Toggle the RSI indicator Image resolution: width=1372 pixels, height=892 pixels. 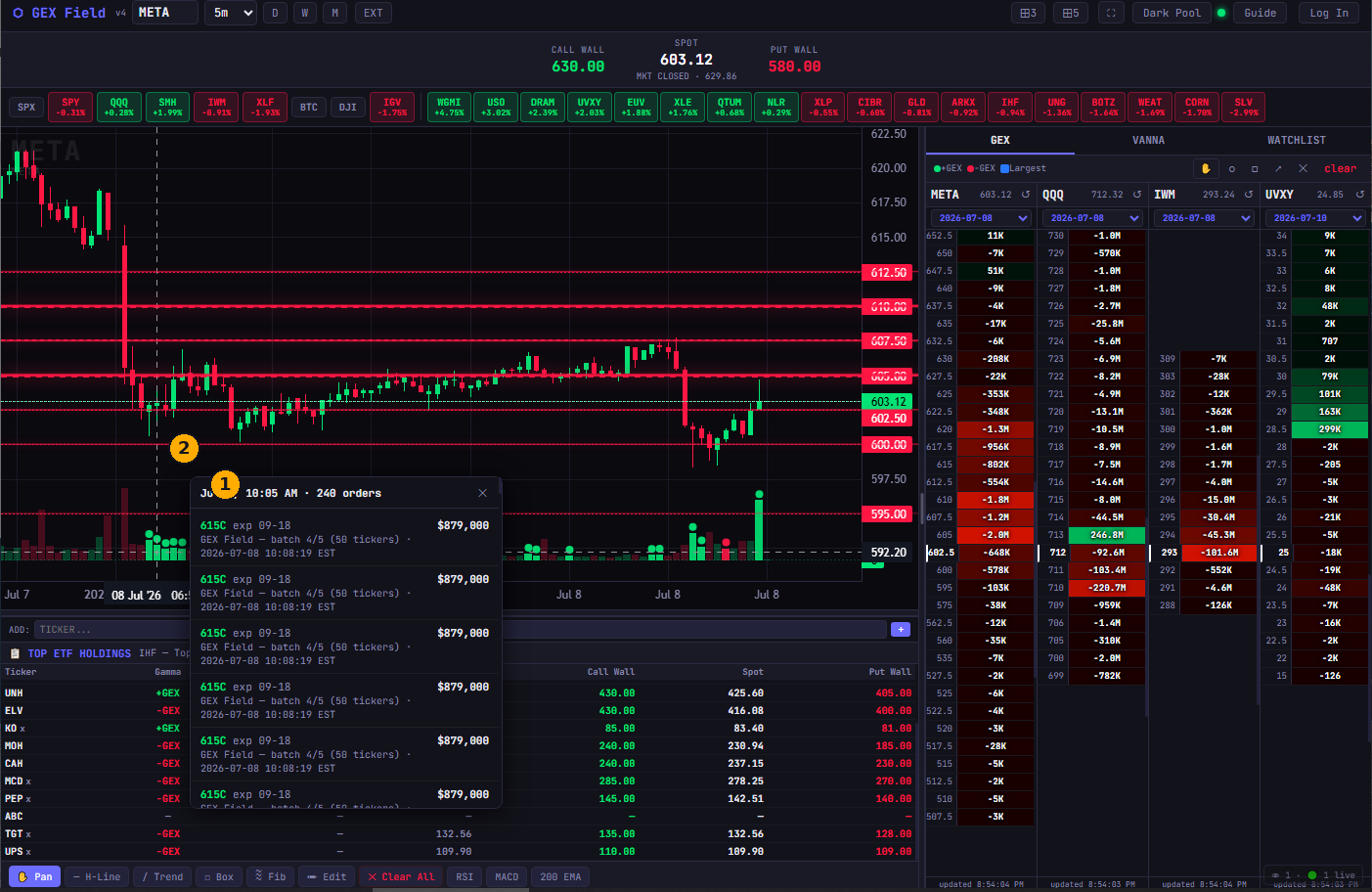click(x=465, y=876)
